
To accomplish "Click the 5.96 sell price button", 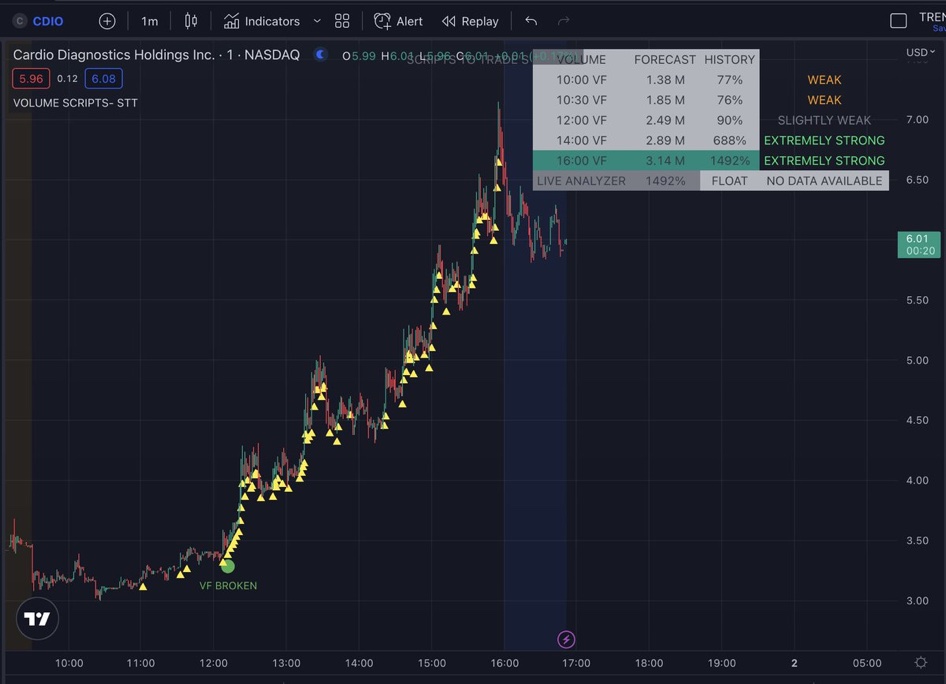I will pyautogui.click(x=31, y=78).
